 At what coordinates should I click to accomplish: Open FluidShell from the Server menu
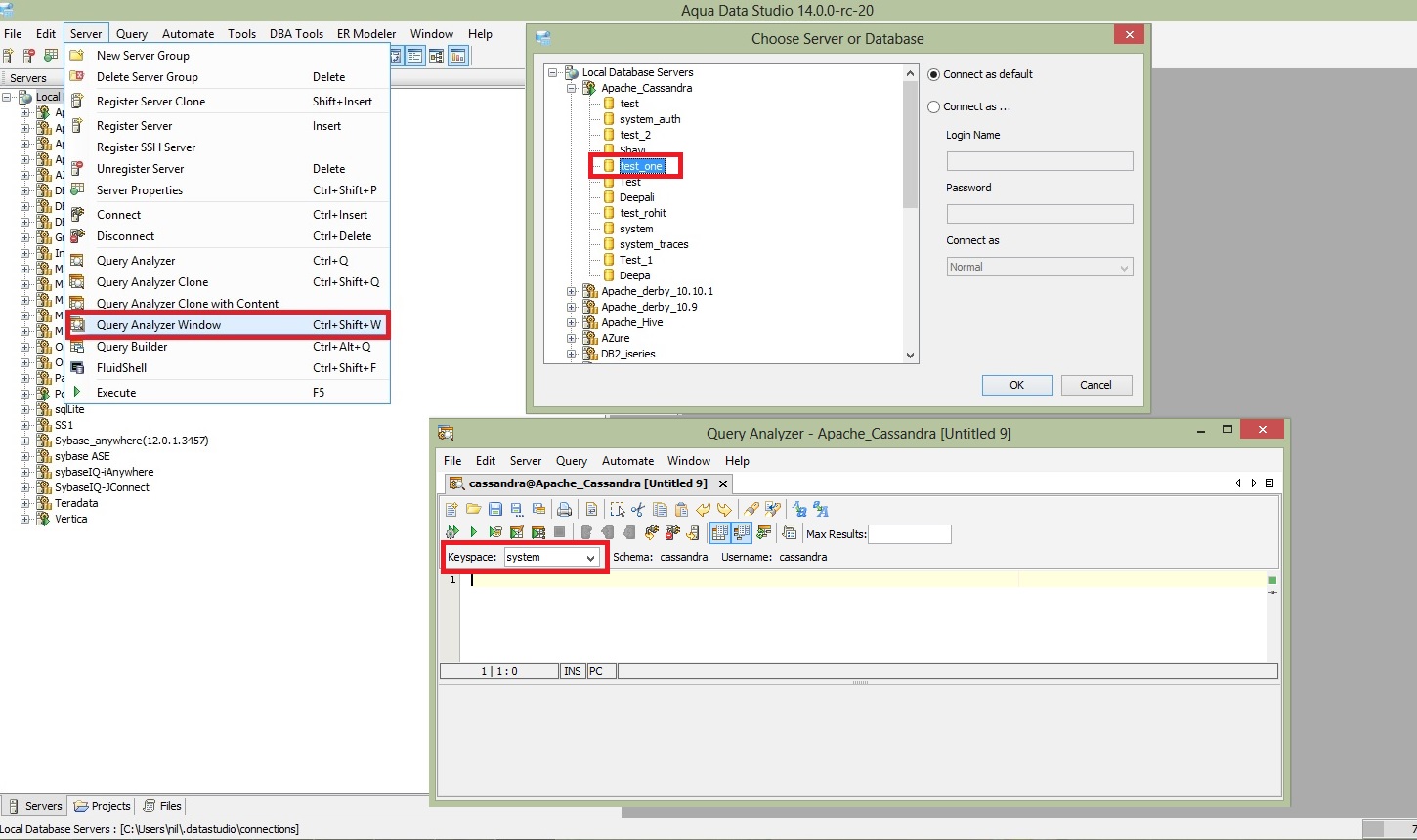(228, 368)
